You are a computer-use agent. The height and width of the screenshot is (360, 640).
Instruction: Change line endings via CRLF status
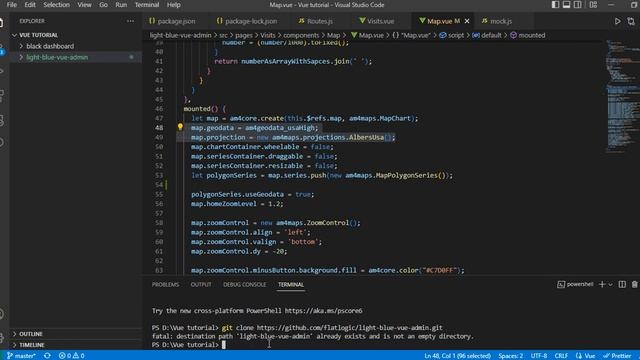coord(561,356)
